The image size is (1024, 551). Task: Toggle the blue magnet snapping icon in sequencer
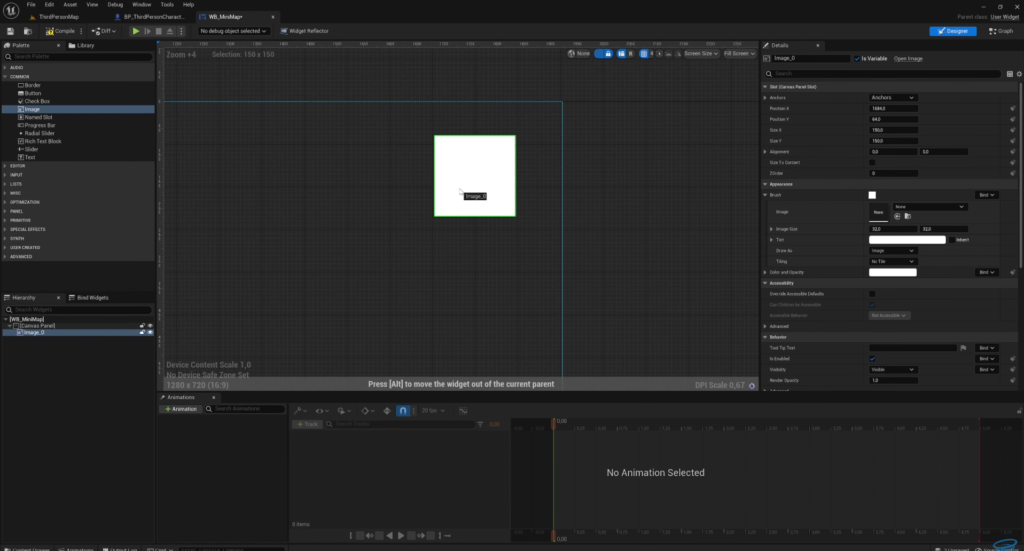[x=403, y=411]
